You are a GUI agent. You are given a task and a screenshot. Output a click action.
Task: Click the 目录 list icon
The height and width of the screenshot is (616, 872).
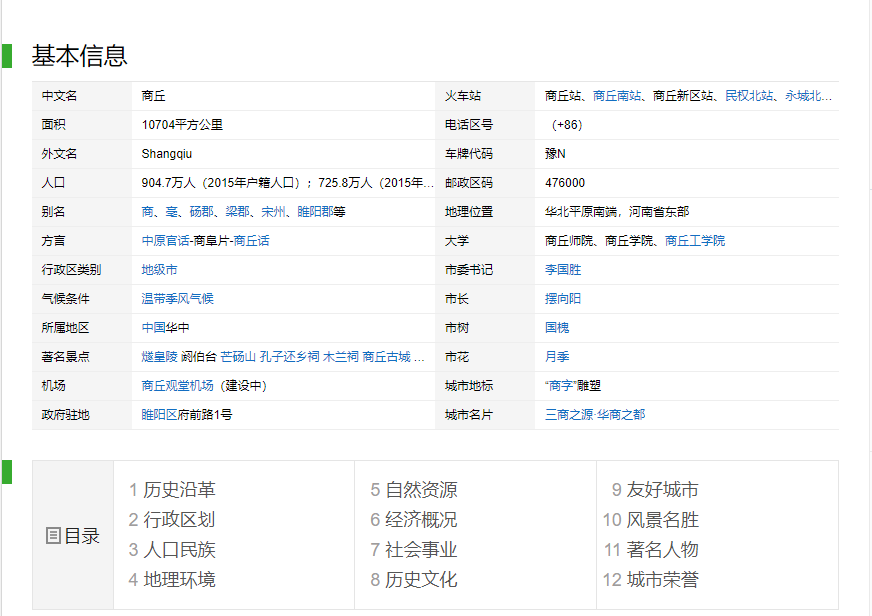54,536
